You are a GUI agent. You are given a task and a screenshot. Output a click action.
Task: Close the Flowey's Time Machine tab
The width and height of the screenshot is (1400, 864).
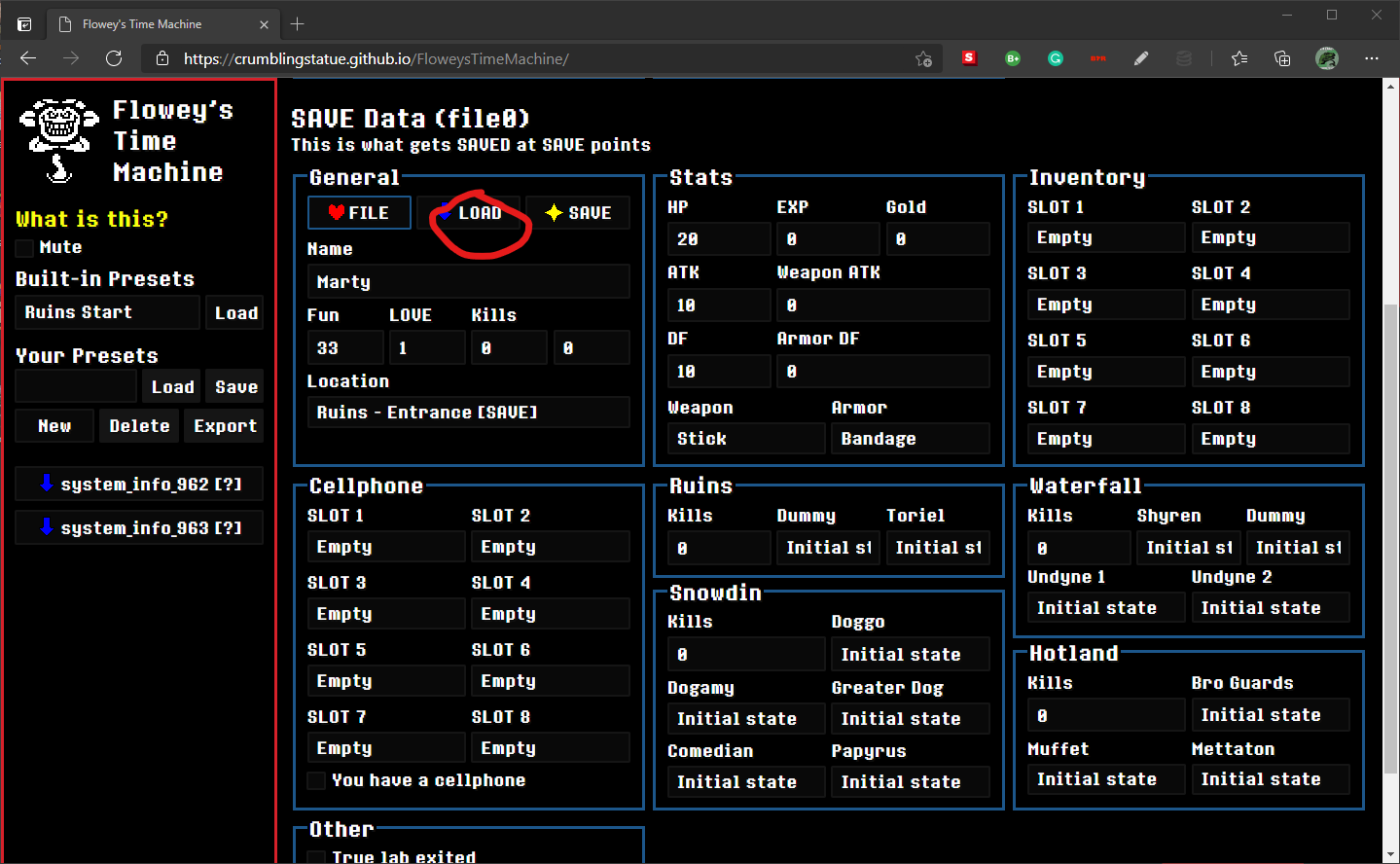pyautogui.click(x=265, y=24)
